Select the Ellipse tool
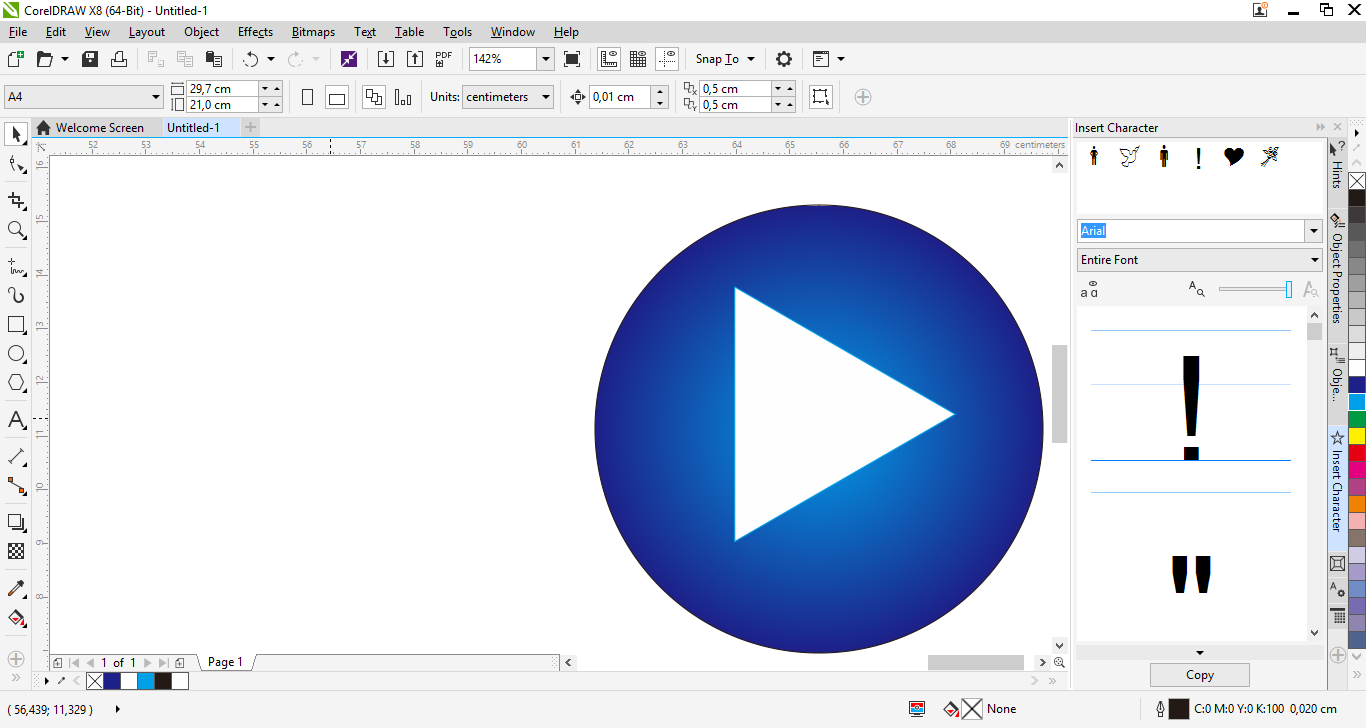1366x728 pixels. click(x=16, y=354)
